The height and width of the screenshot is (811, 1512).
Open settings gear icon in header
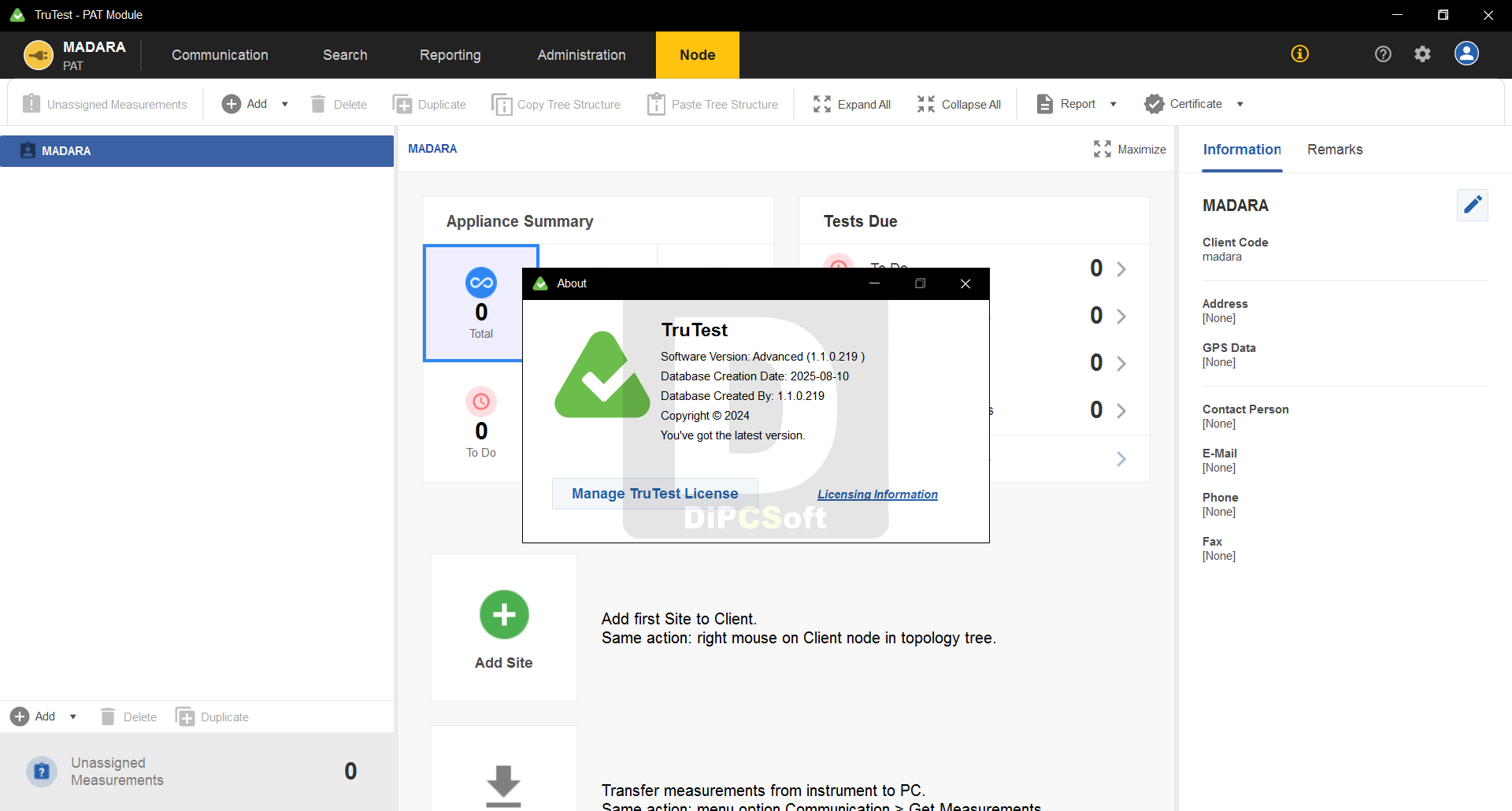(x=1422, y=54)
